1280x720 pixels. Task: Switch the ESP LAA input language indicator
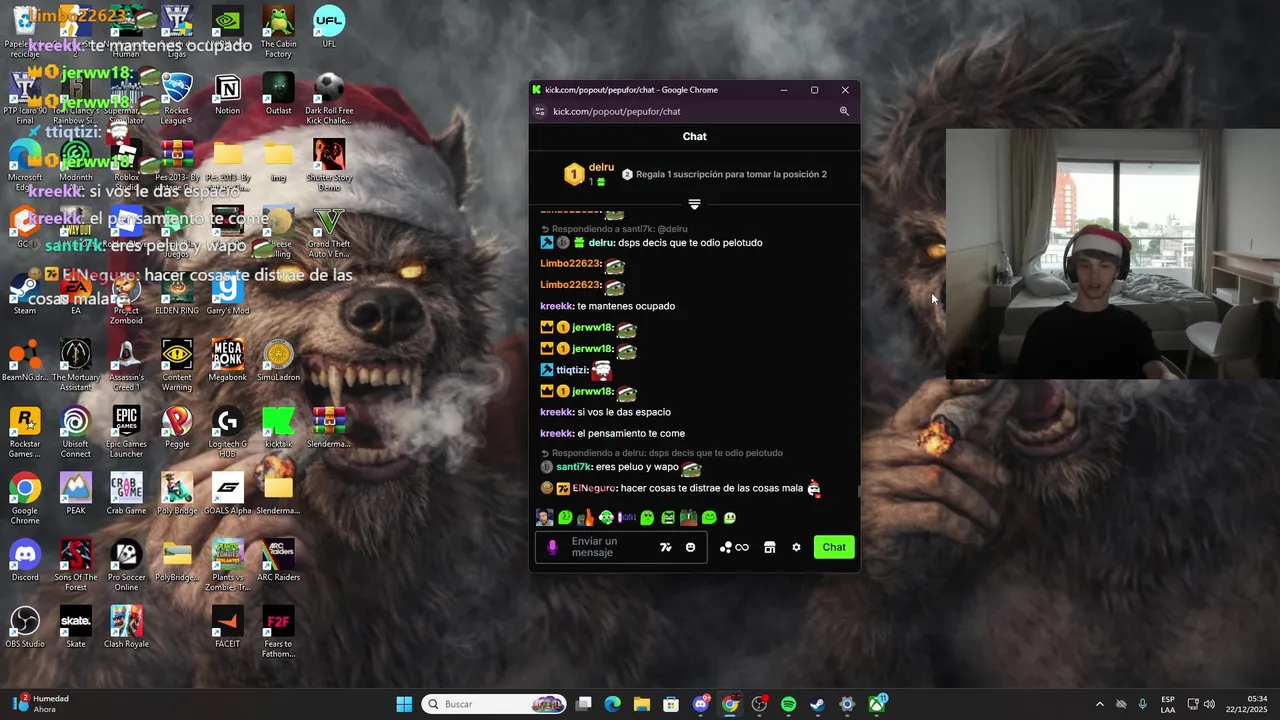pos(1168,704)
